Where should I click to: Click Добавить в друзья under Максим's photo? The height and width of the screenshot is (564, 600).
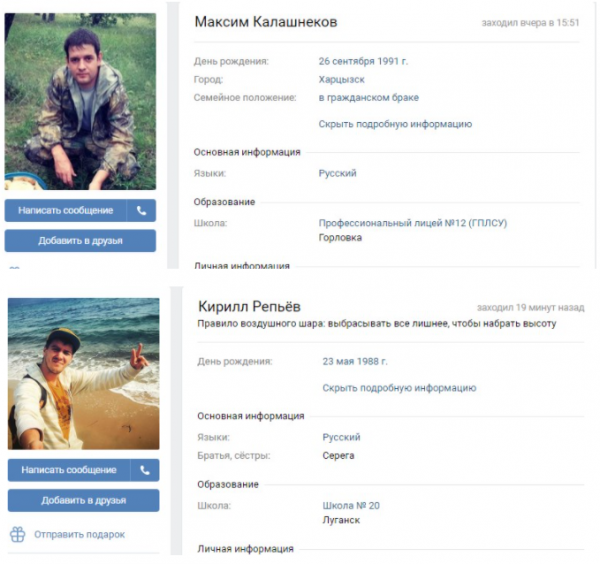click(x=80, y=241)
